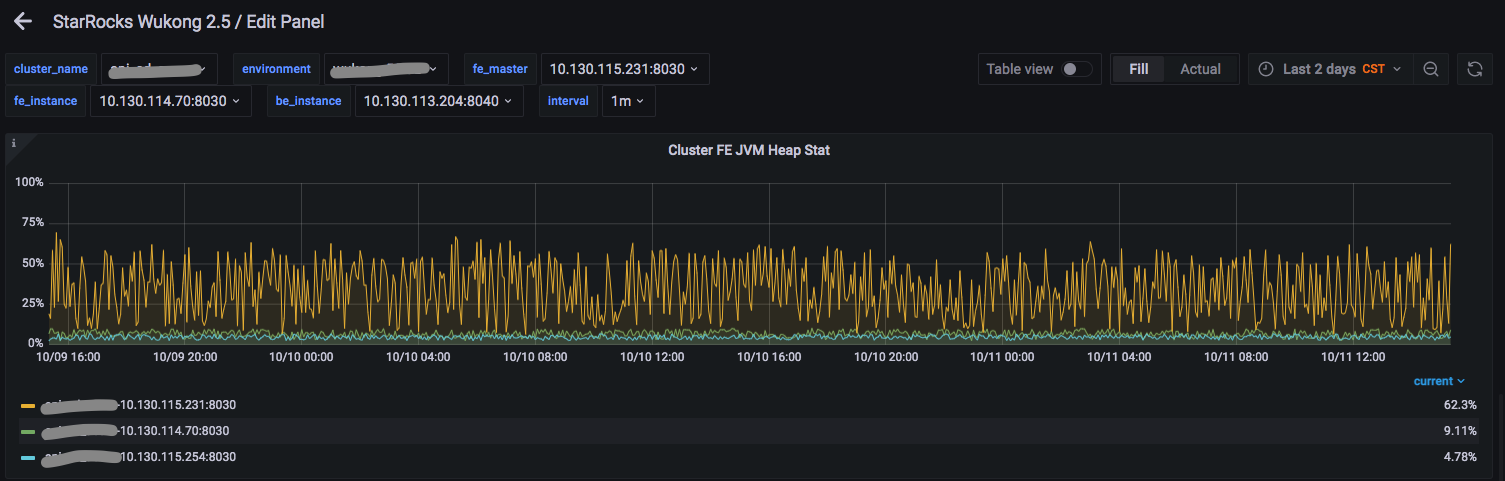The height and width of the screenshot is (481, 1505).
Task: Expand the be_instance dropdown
Action: 437,101
